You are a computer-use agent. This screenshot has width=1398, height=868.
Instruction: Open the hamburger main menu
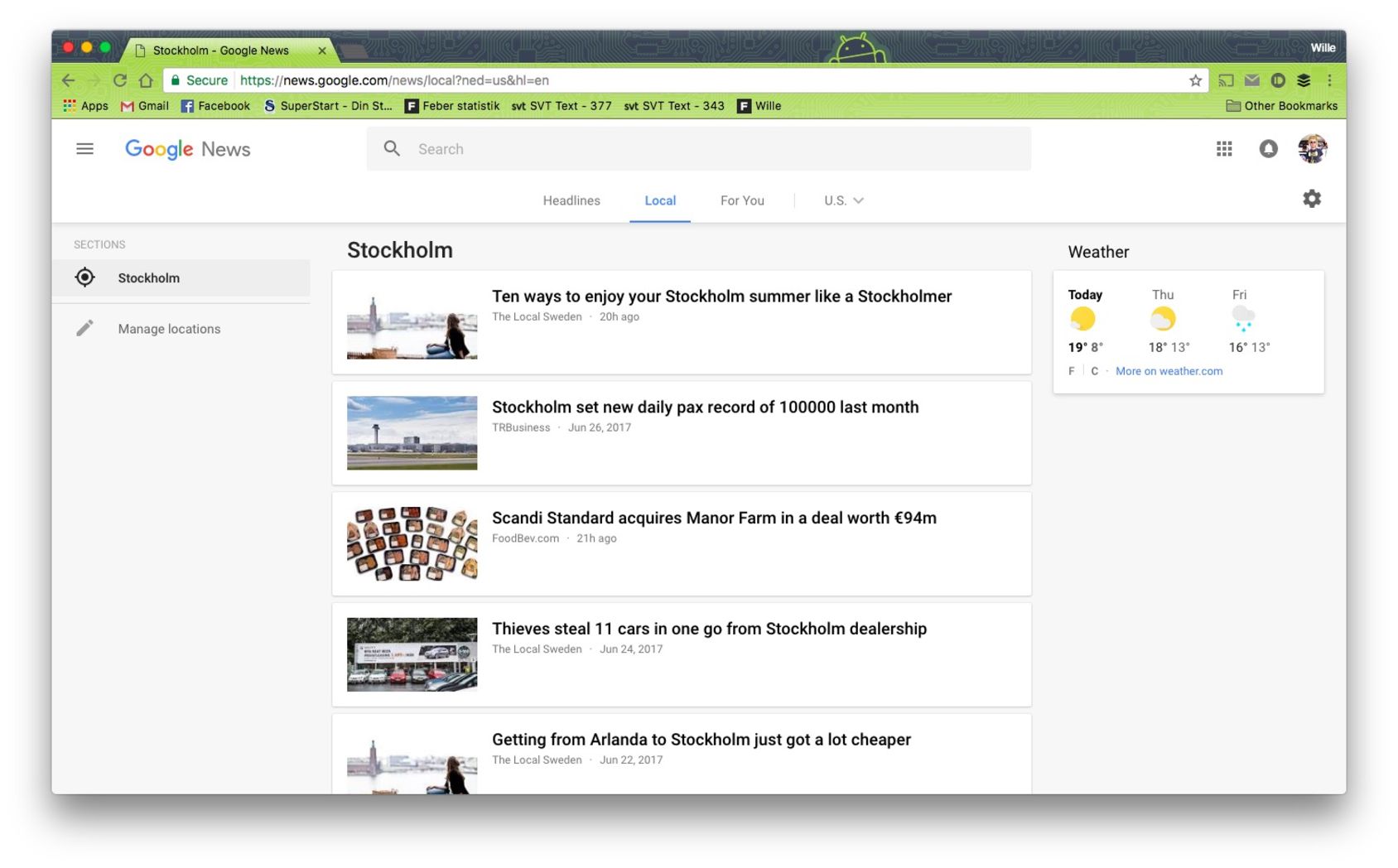point(84,149)
